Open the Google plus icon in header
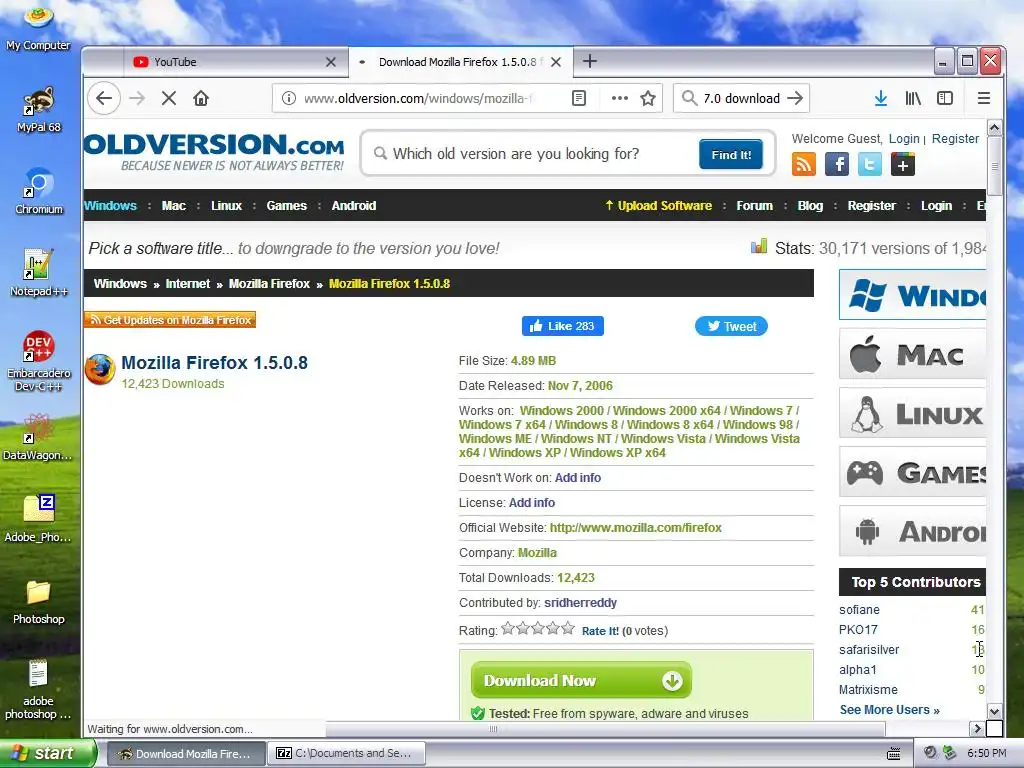Image resolution: width=1024 pixels, height=768 pixels. point(903,164)
